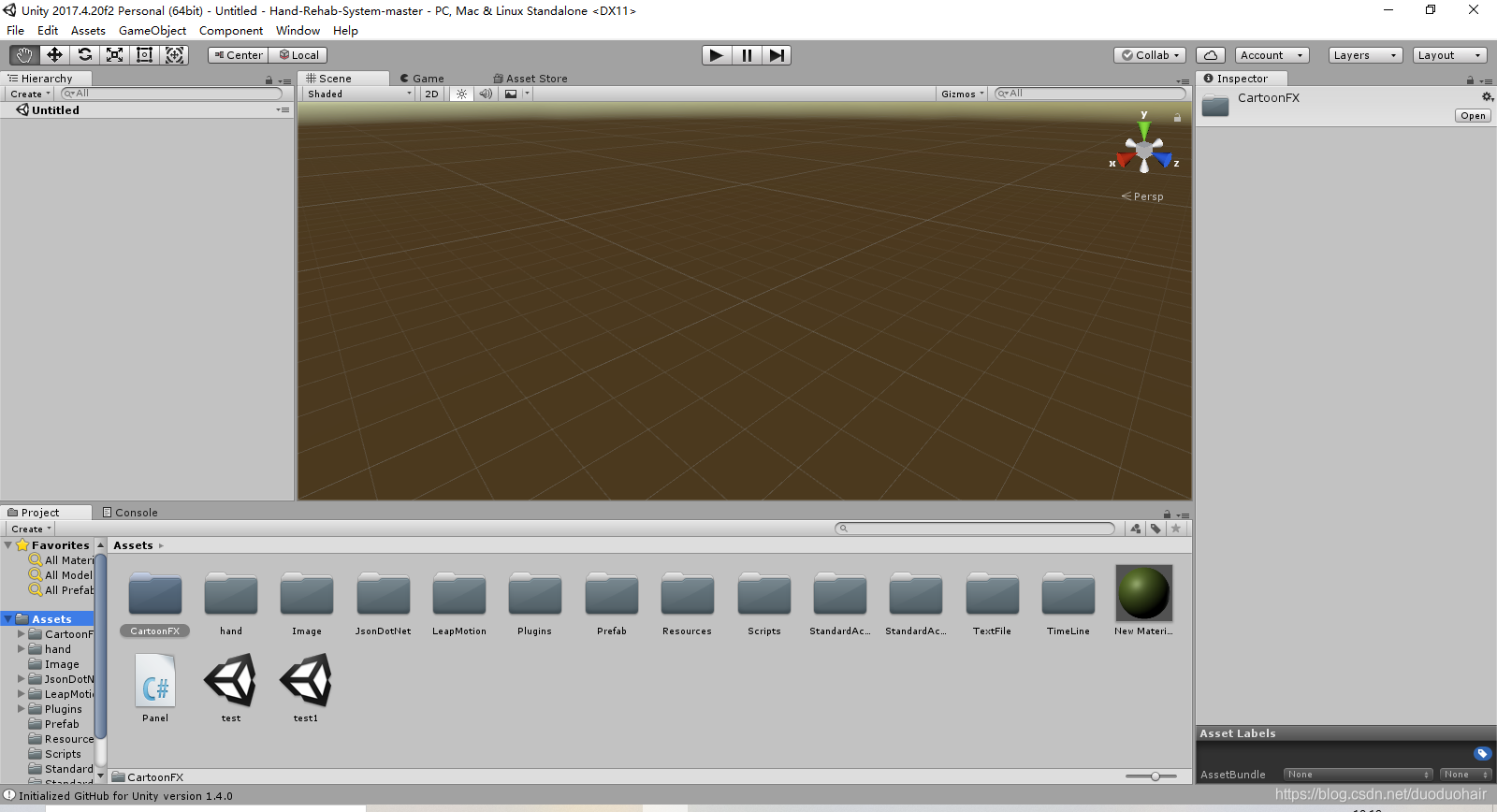The height and width of the screenshot is (812, 1497).
Task: Open the Component menu
Action: coord(231,30)
